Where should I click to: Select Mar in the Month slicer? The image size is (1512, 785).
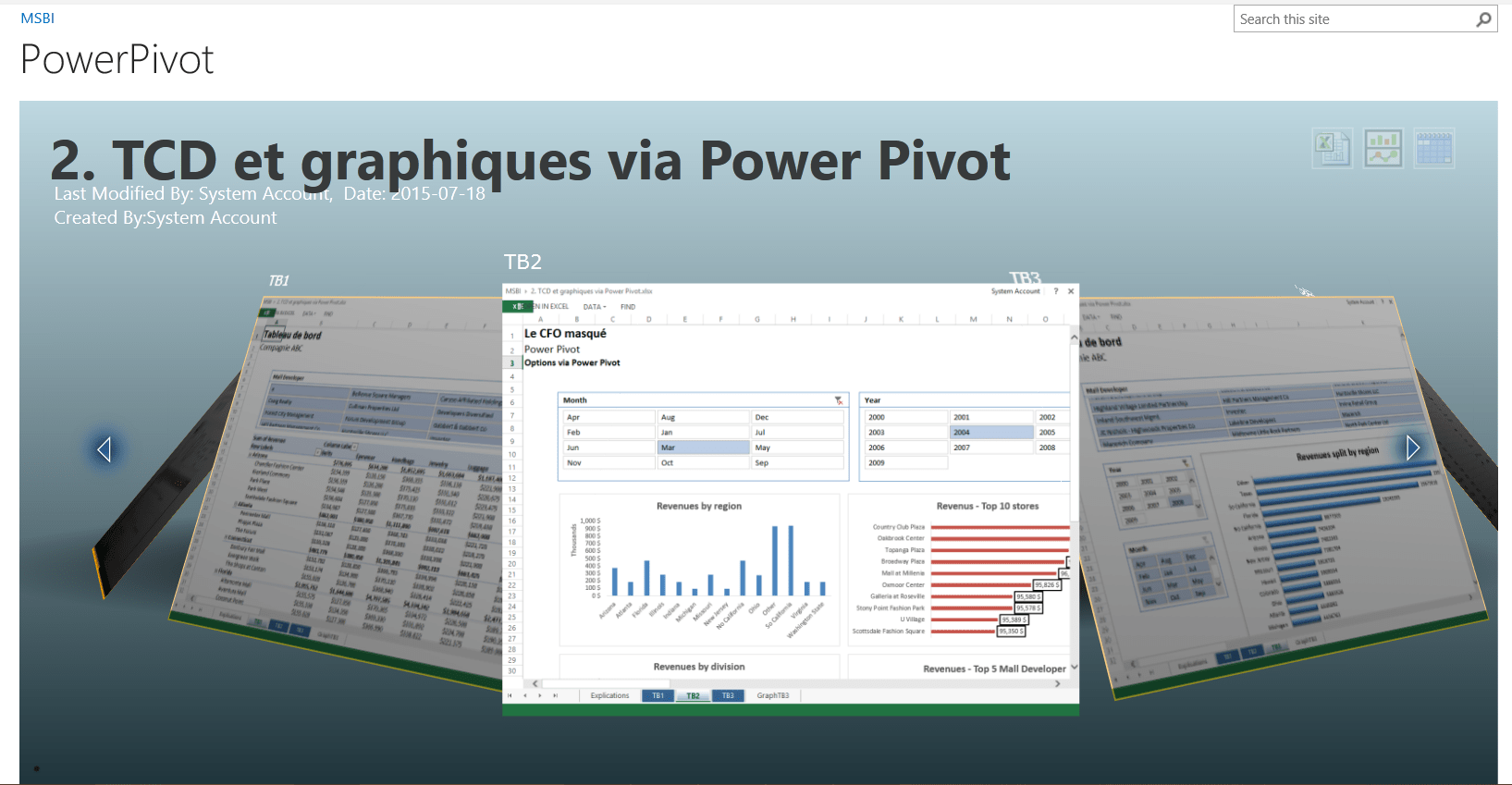(x=703, y=448)
